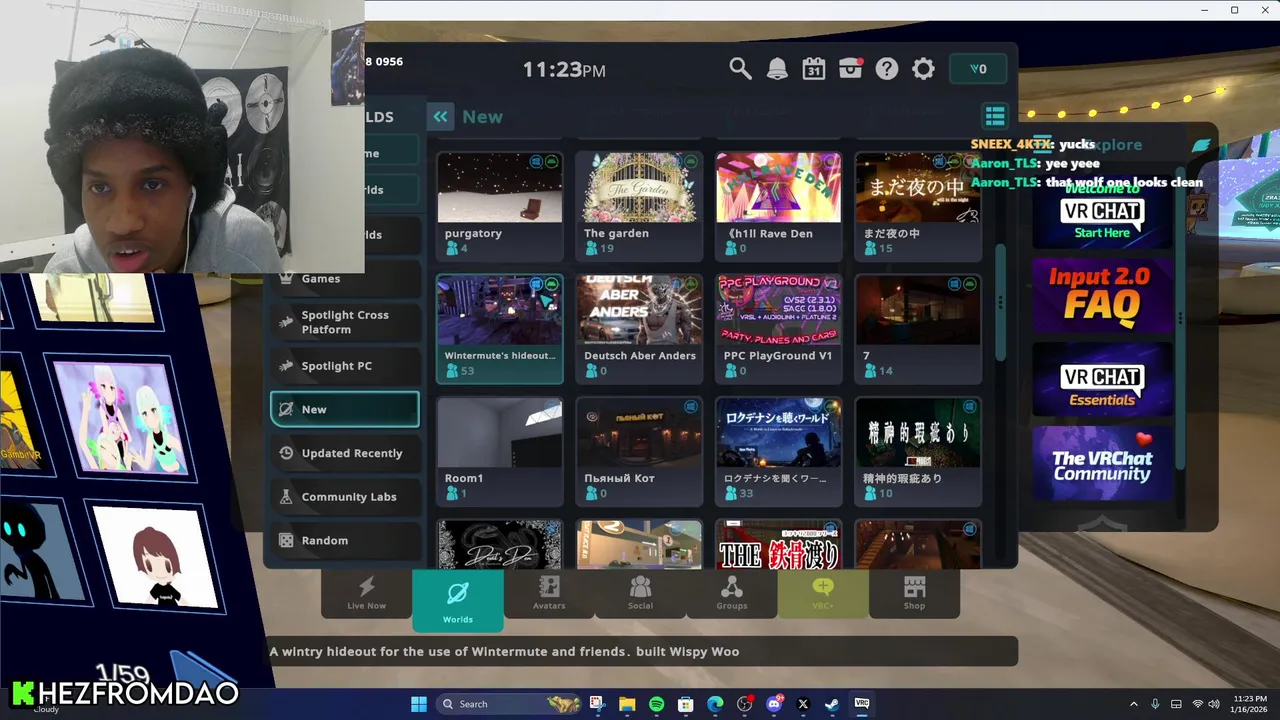
Task: Click the microphone tray icon
Action: [1155, 704]
